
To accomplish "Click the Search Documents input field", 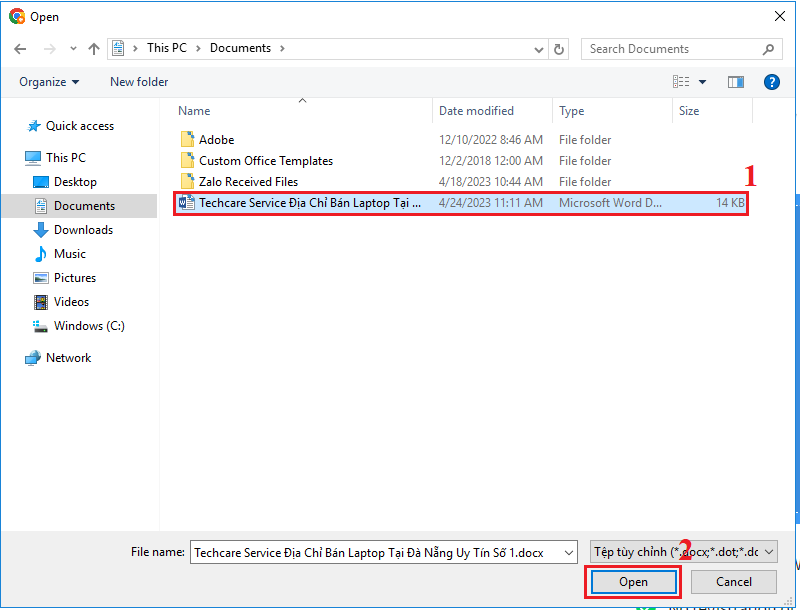I will pyautogui.click(x=670, y=49).
